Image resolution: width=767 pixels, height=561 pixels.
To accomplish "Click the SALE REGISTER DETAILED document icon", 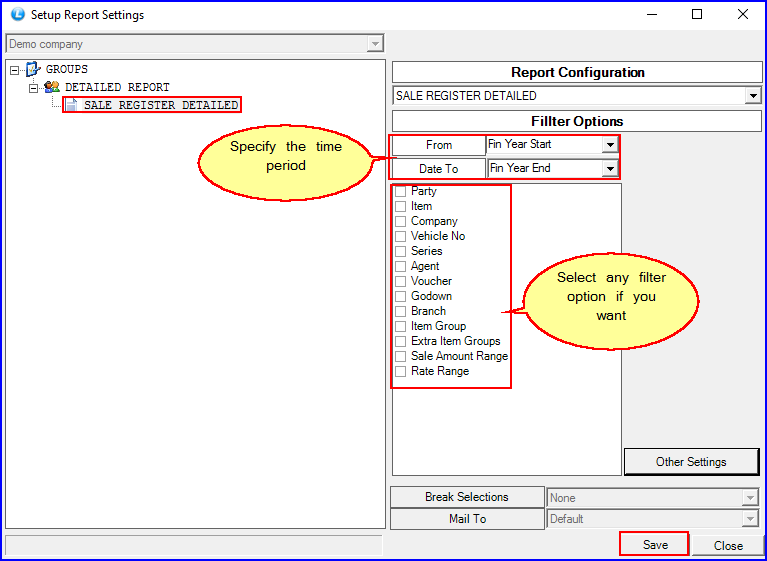I will (x=72, y=105).
